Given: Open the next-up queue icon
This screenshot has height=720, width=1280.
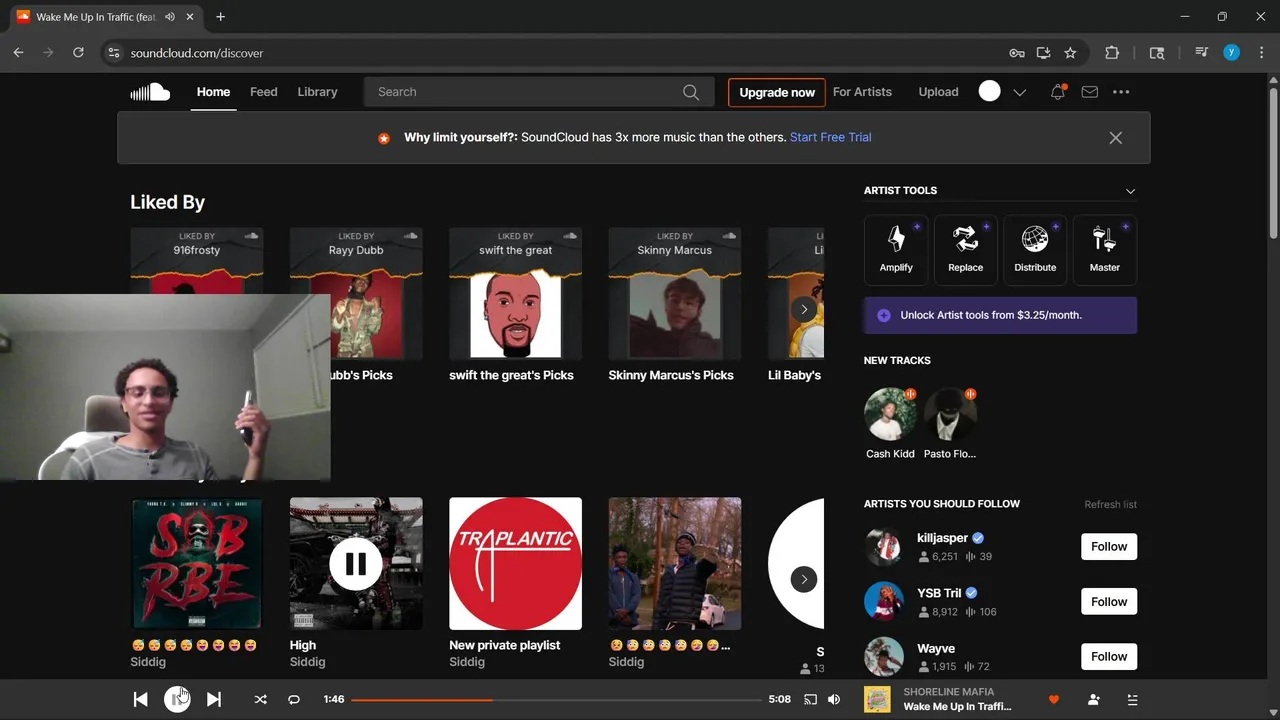Looking at the screenshot, I should point(1132,700).
